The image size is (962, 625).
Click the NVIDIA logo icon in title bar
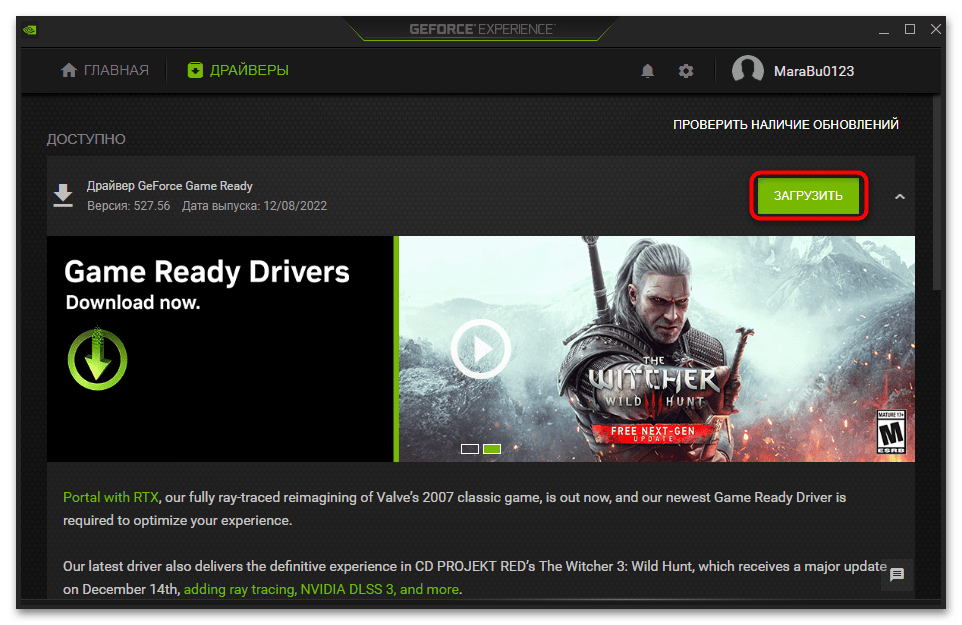tap(29, 29)
